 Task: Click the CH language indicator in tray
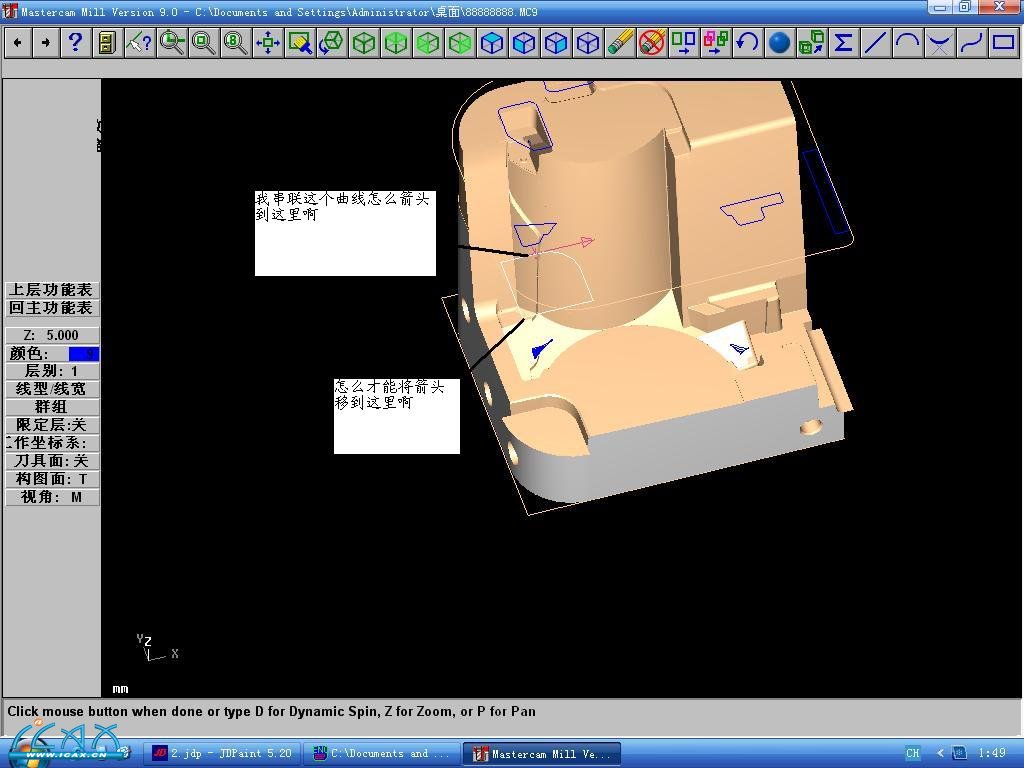coord(913,754)
